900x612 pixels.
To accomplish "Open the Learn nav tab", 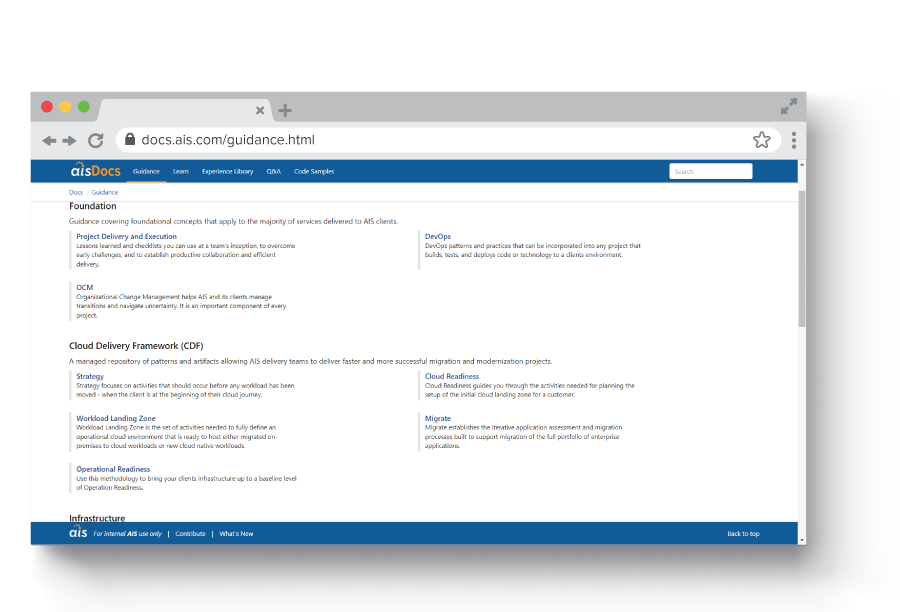I will click(181, 172).
